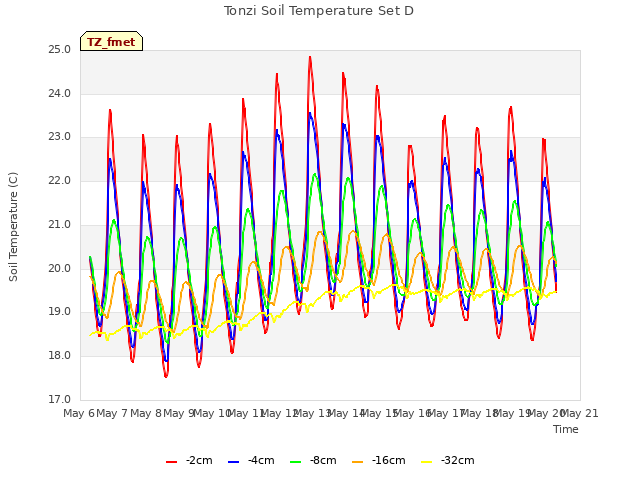Click the 20.0 y-axis tick label
The width and height of the screenshot is (640, 480).
pyautogui.click(x=60, y=268)
